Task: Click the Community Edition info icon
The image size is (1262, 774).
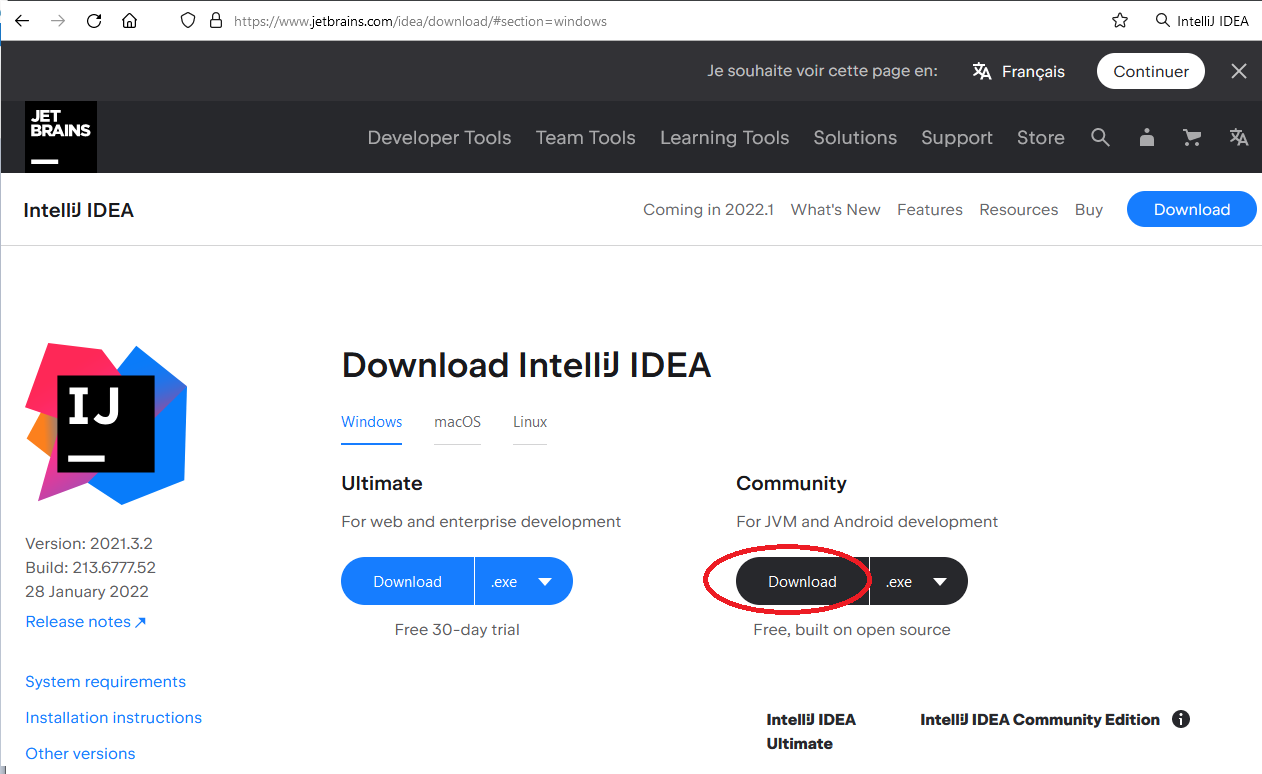Action: tap(1181, 719)
